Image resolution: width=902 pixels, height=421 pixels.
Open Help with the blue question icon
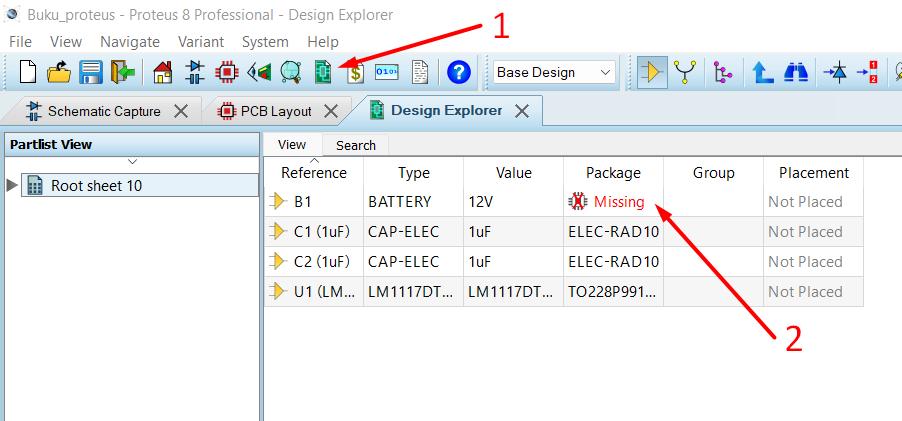tap(458, 72)
